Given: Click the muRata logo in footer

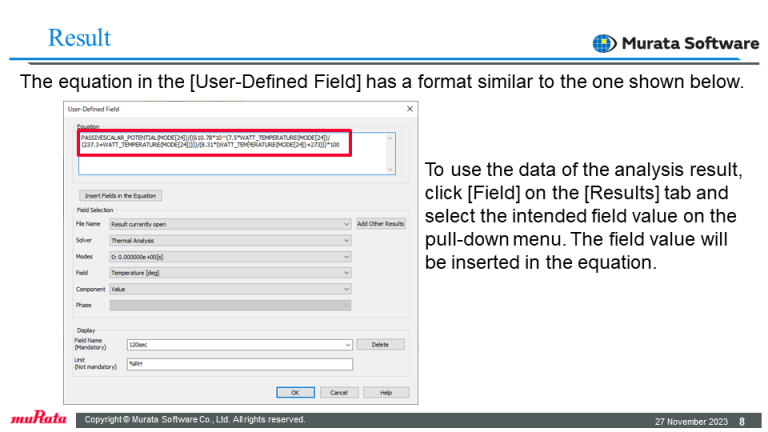Looking at the screenshot, I should point(36,419).
